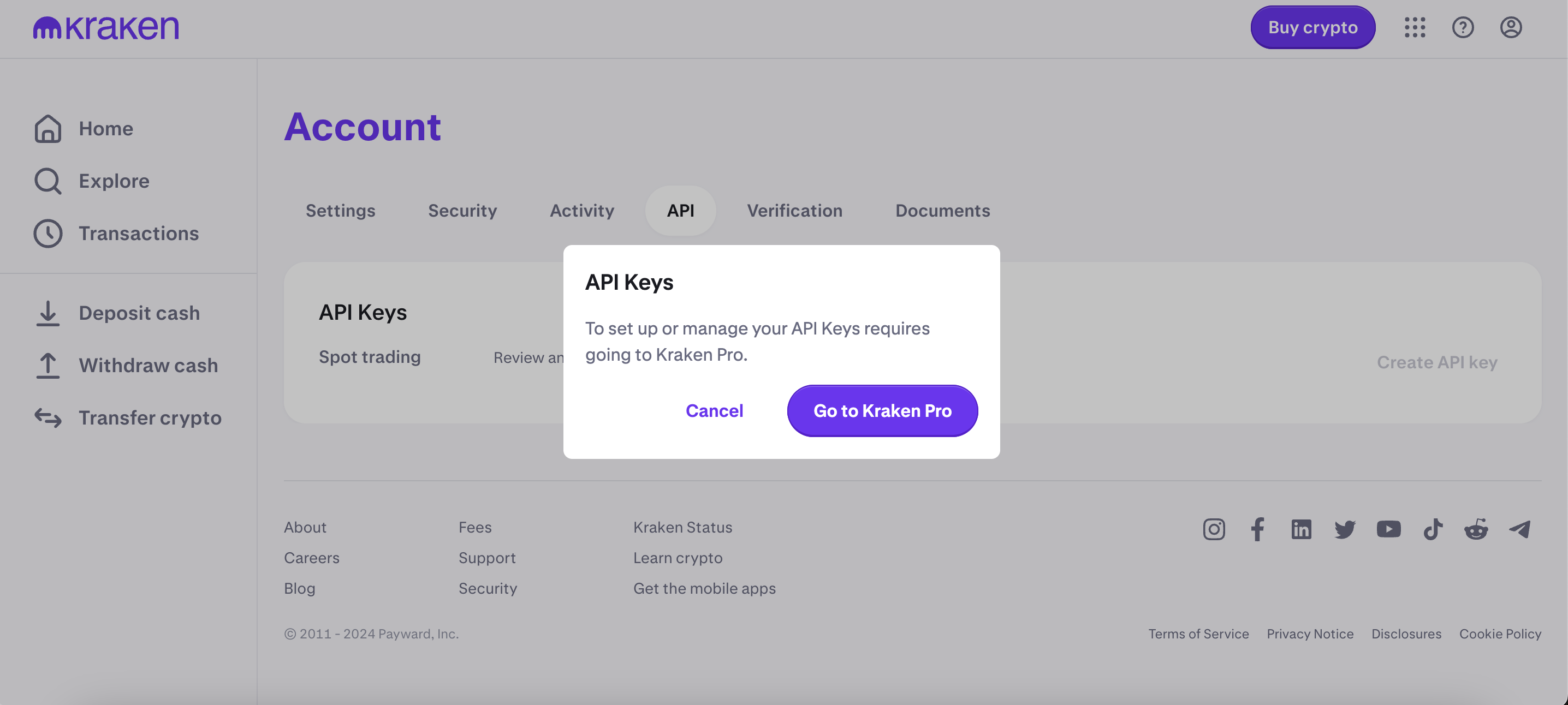Cancel the API Keys dialog
The image size is (1568, 705).
[714, 410]
